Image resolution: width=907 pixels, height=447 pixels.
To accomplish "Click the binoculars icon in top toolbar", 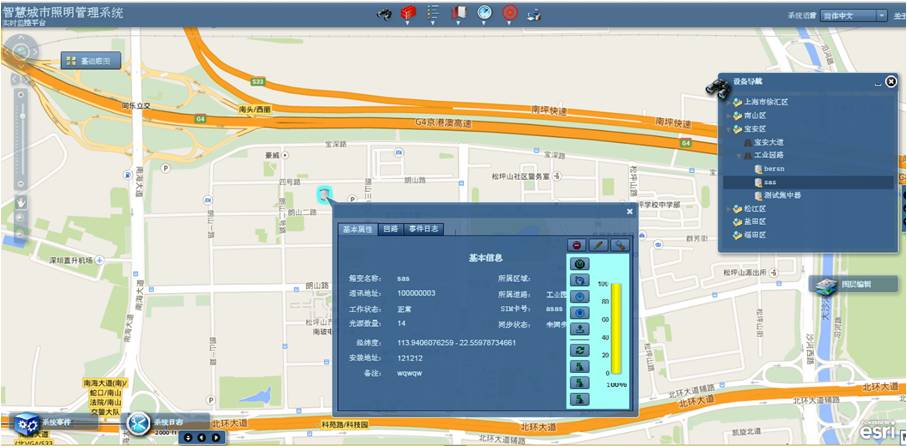I will coord(383,13).
